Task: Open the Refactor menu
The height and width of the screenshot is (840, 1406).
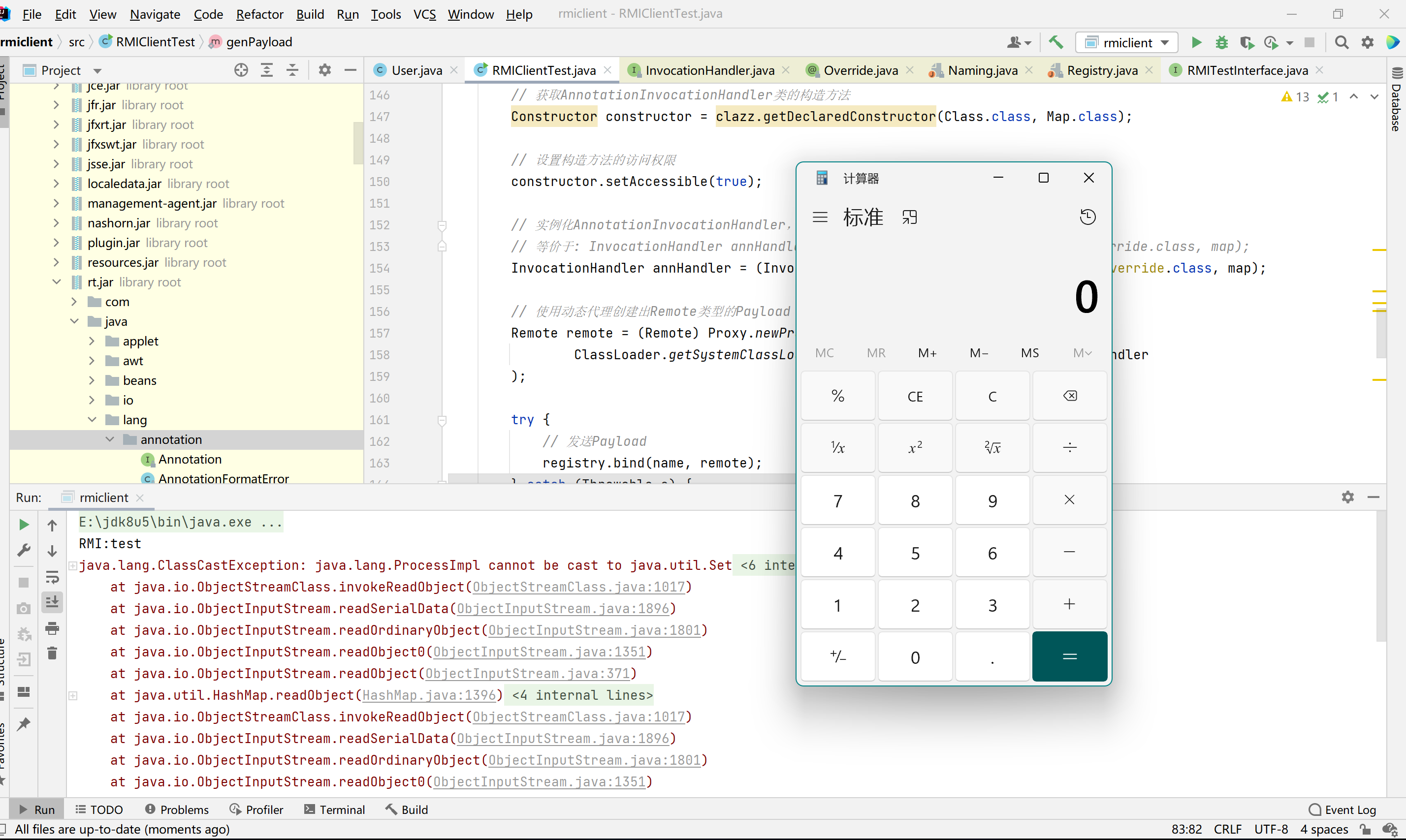Action: [x=259, y=14]
